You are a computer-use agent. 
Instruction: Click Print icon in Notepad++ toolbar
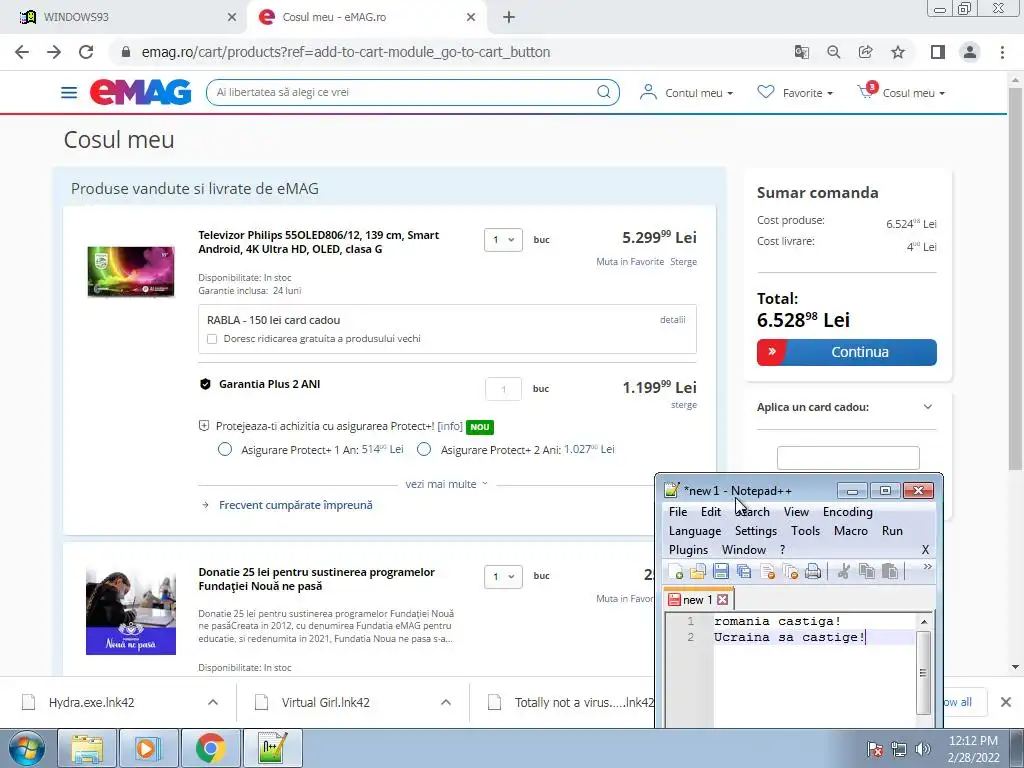click(x=813, y=572)
